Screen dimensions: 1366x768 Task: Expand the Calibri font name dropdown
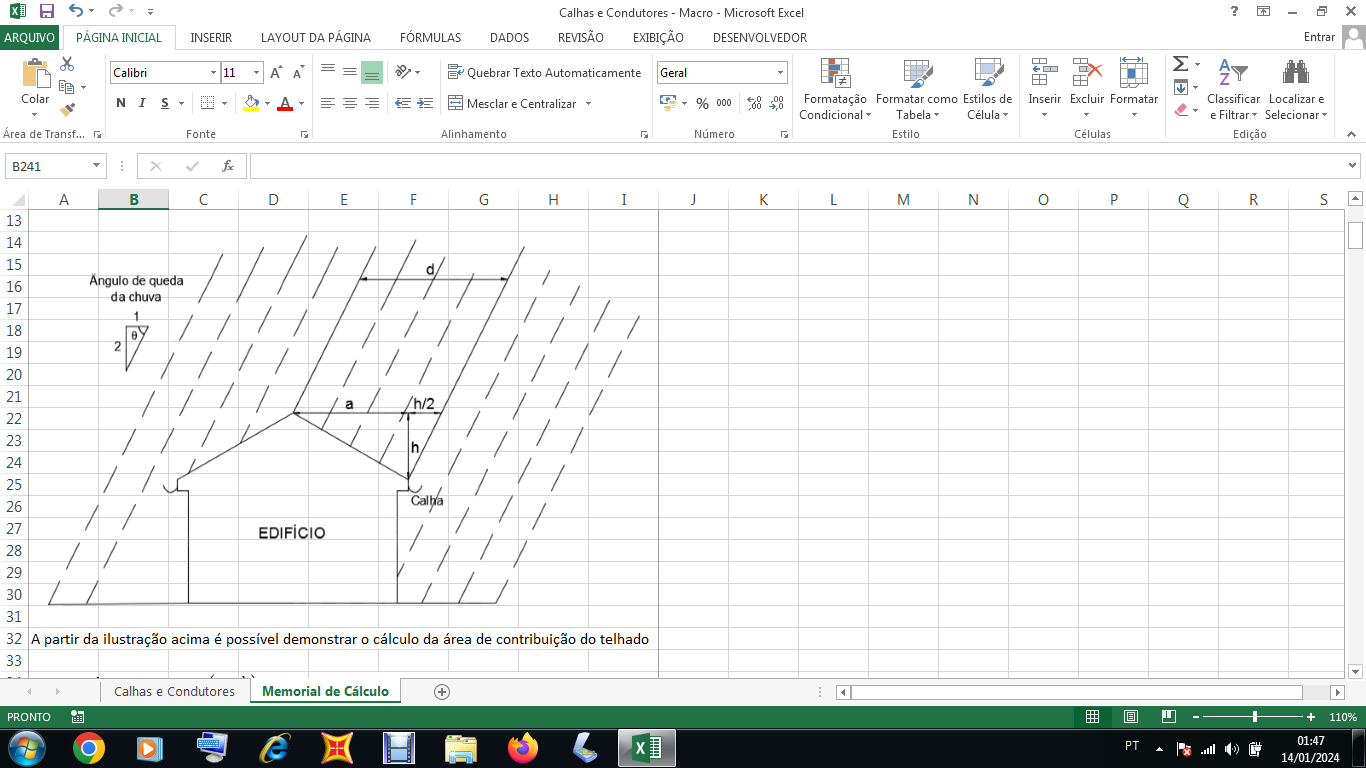click(213, 73)
